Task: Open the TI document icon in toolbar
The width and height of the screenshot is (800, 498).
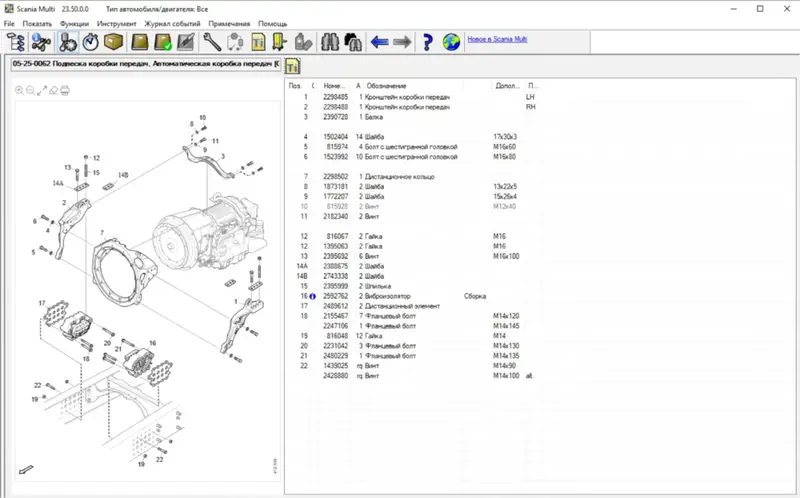Action: coord(258,42)
